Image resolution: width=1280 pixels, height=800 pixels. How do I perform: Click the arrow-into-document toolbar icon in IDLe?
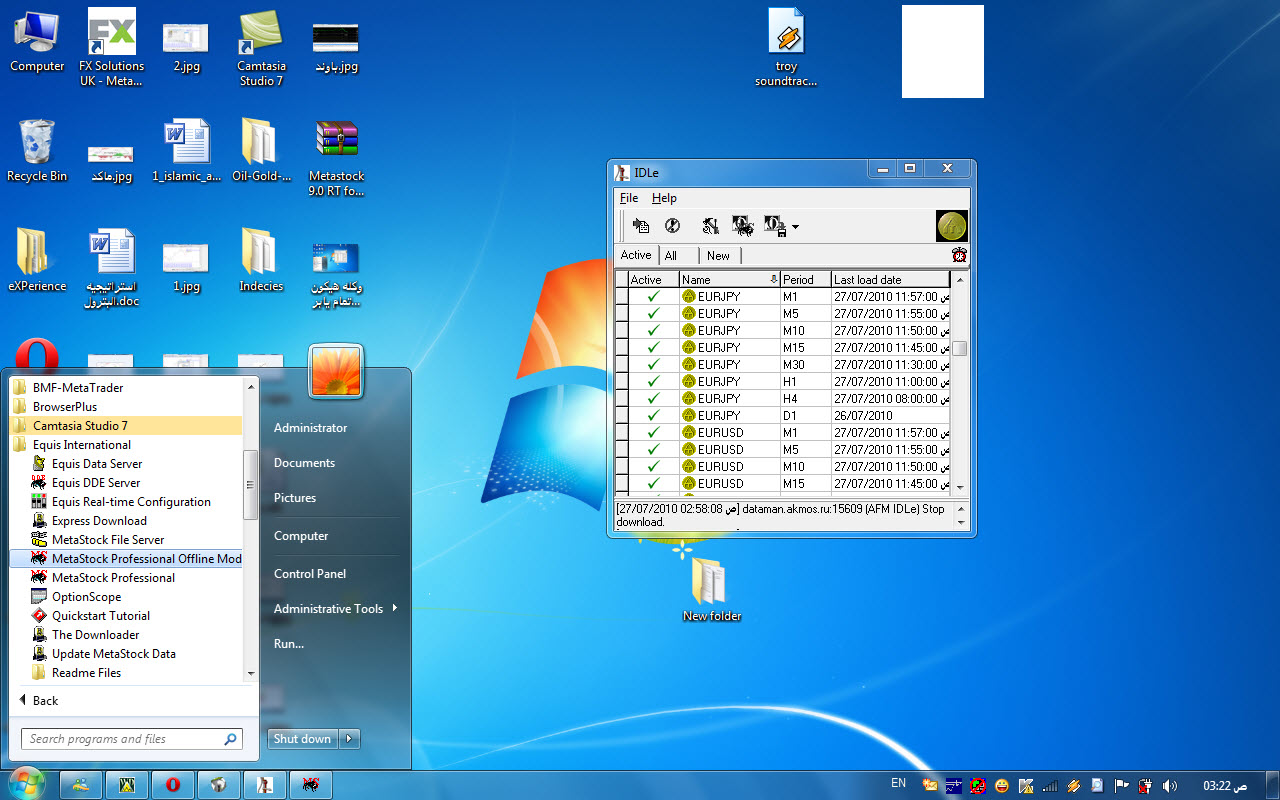pos(641,227)
